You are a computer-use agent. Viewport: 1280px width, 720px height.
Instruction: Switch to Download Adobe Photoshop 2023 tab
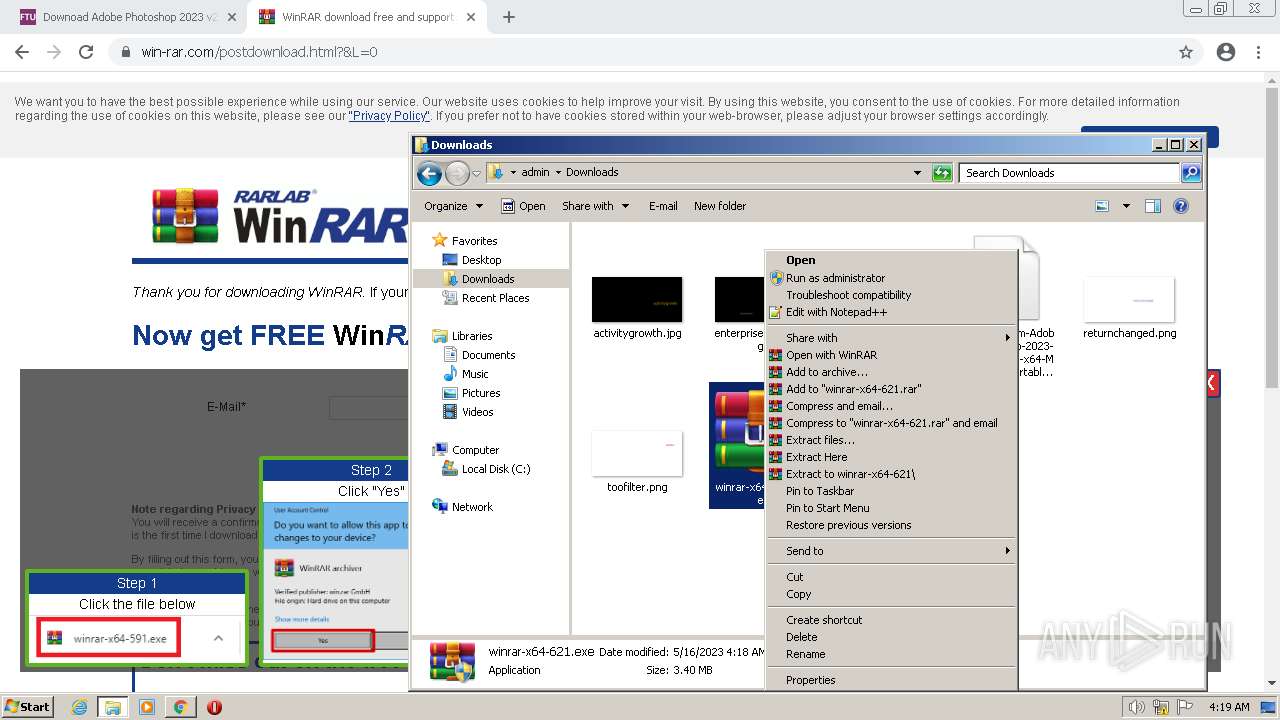pos(128,17)
